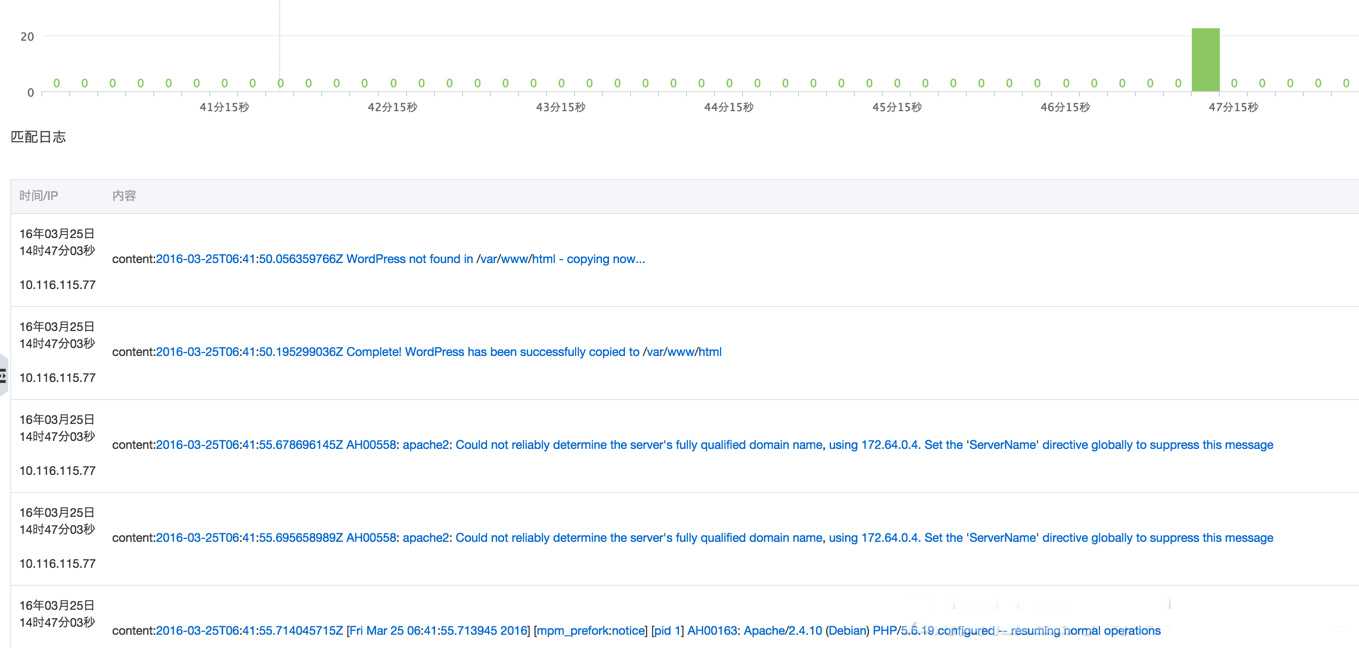This screenshot has height=648, width=1359.
Task: Open the 'WordPress not found' log entry
Action: (x=400, y=259)
